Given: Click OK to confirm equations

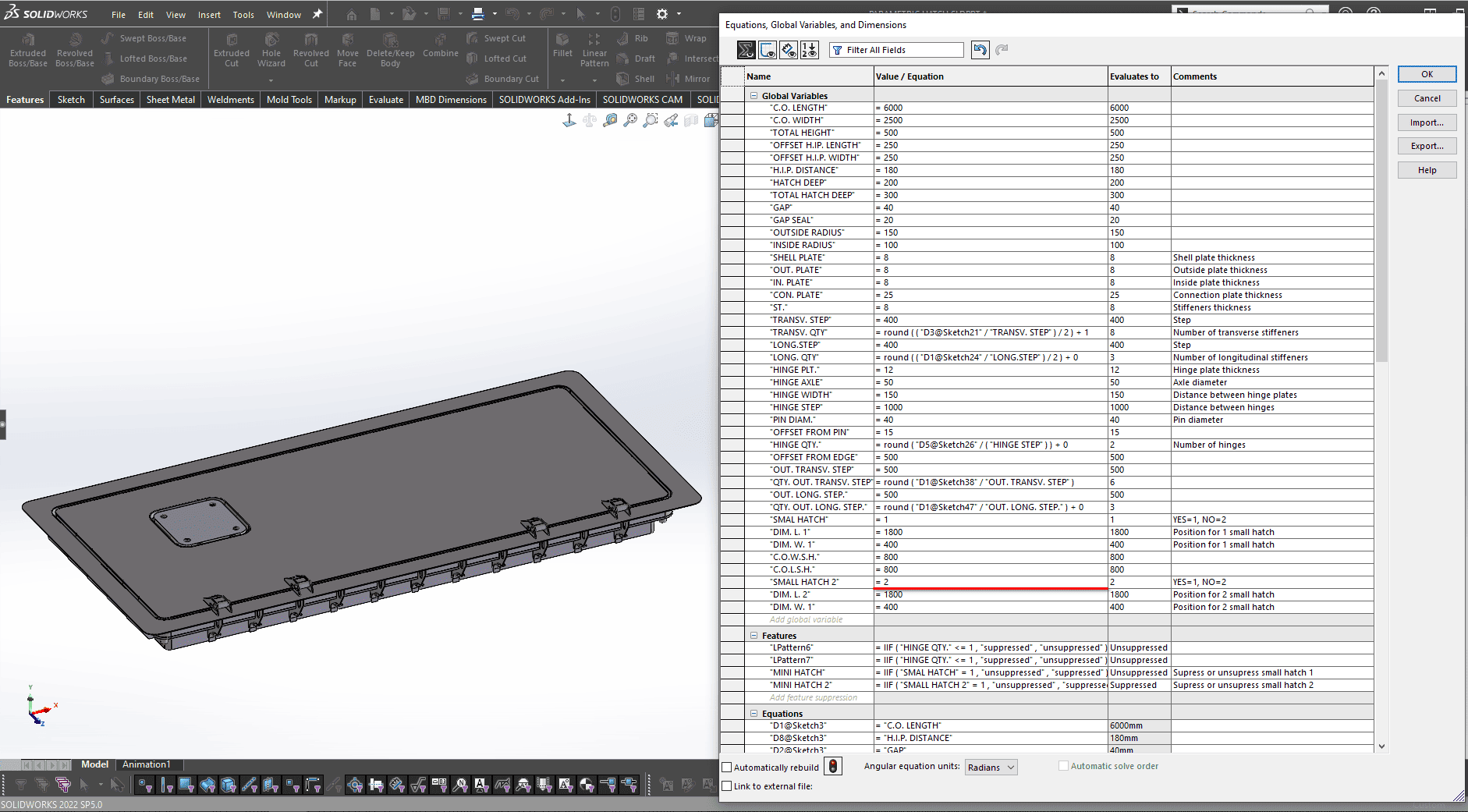Looking at the screenshot, I should coord(1427,74).
